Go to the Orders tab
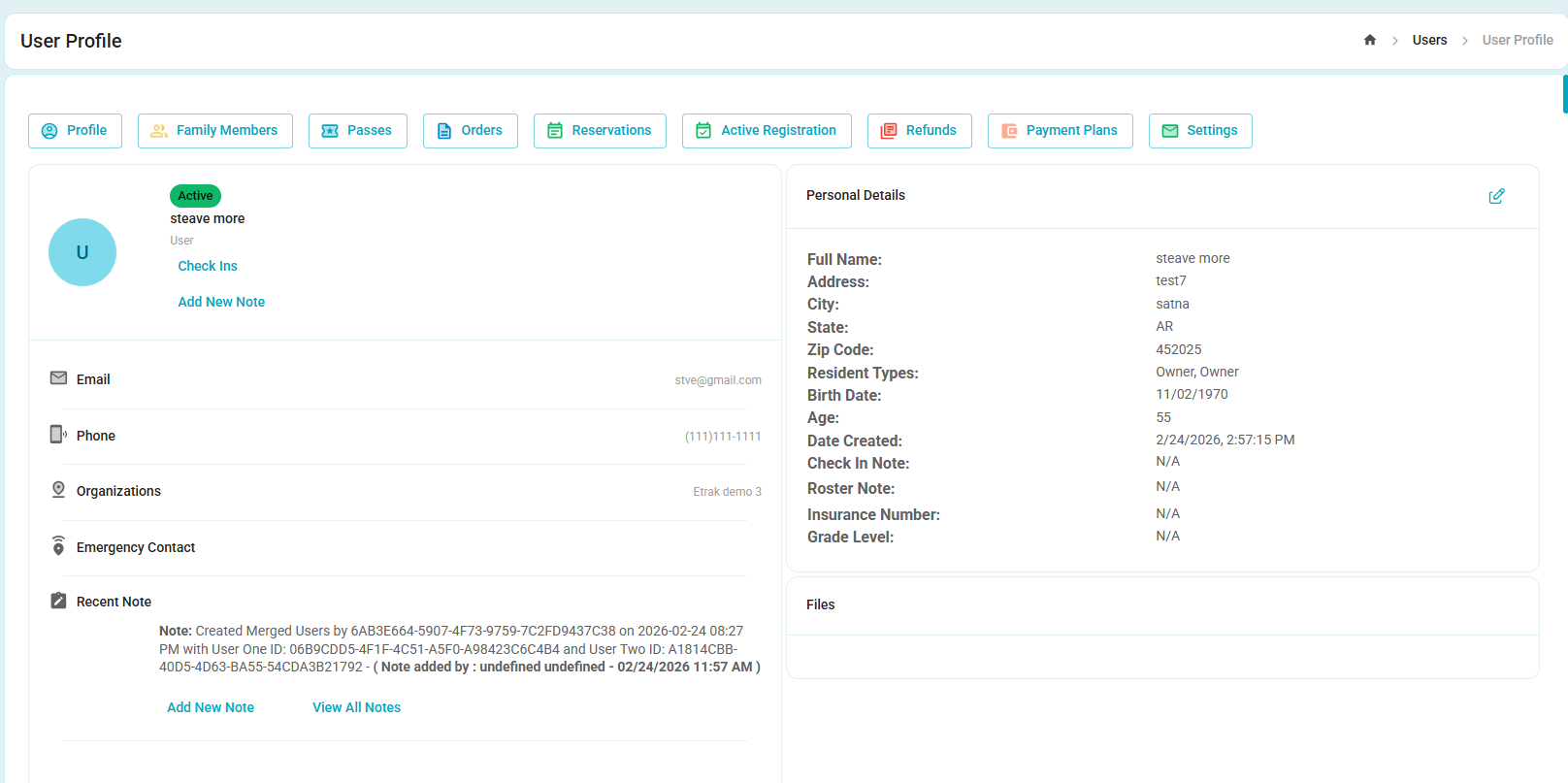This screenshot has height=783, width=1568. point(471,131)
